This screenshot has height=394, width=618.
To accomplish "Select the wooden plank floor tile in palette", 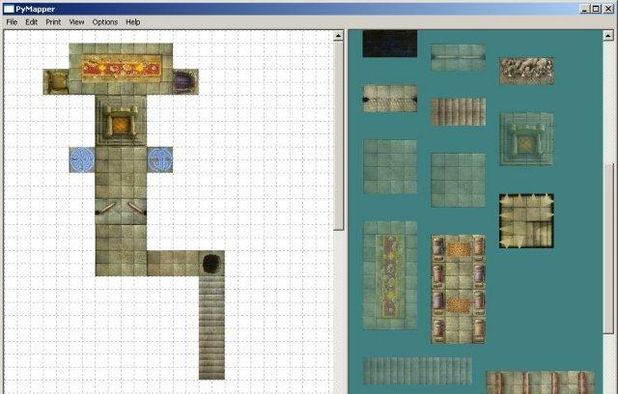I will (458, 112).
